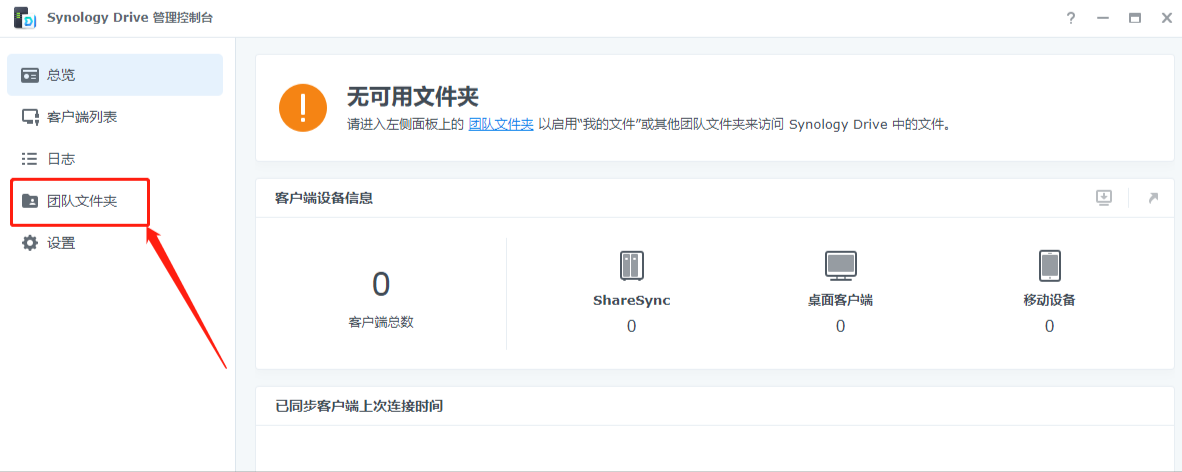1182x472 pixels.
Task: Click the arrow shortcut icon in 客户端设备信息 panel
Action: coord(1152,198)
